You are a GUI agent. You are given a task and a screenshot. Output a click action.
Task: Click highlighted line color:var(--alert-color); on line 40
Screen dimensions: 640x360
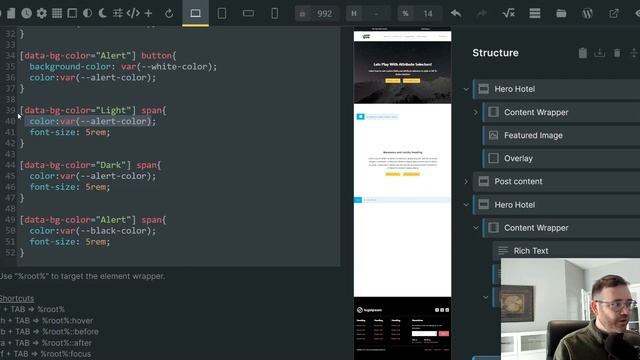92,121
